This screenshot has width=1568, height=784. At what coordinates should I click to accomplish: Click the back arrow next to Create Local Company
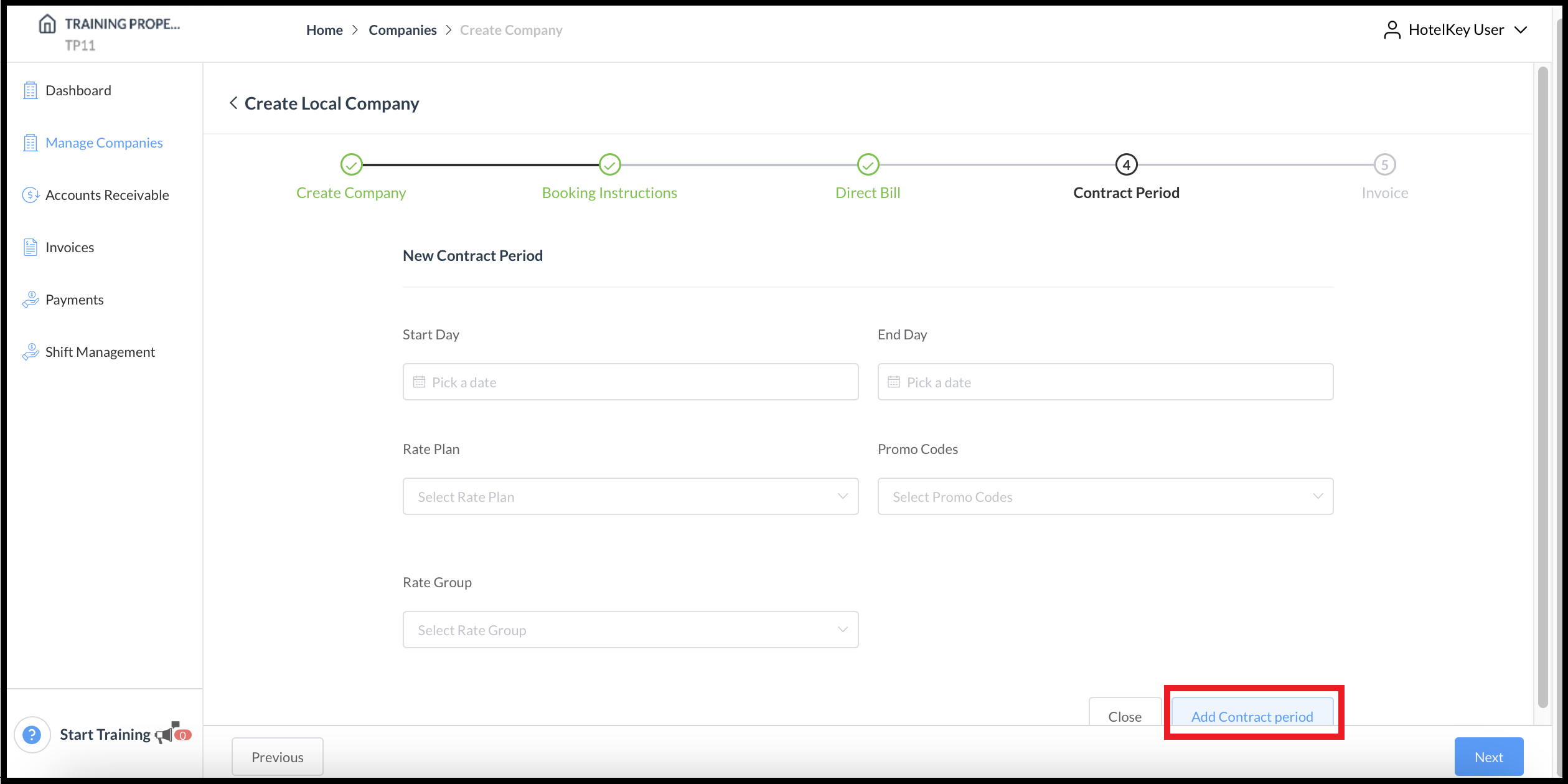(233, 102)
